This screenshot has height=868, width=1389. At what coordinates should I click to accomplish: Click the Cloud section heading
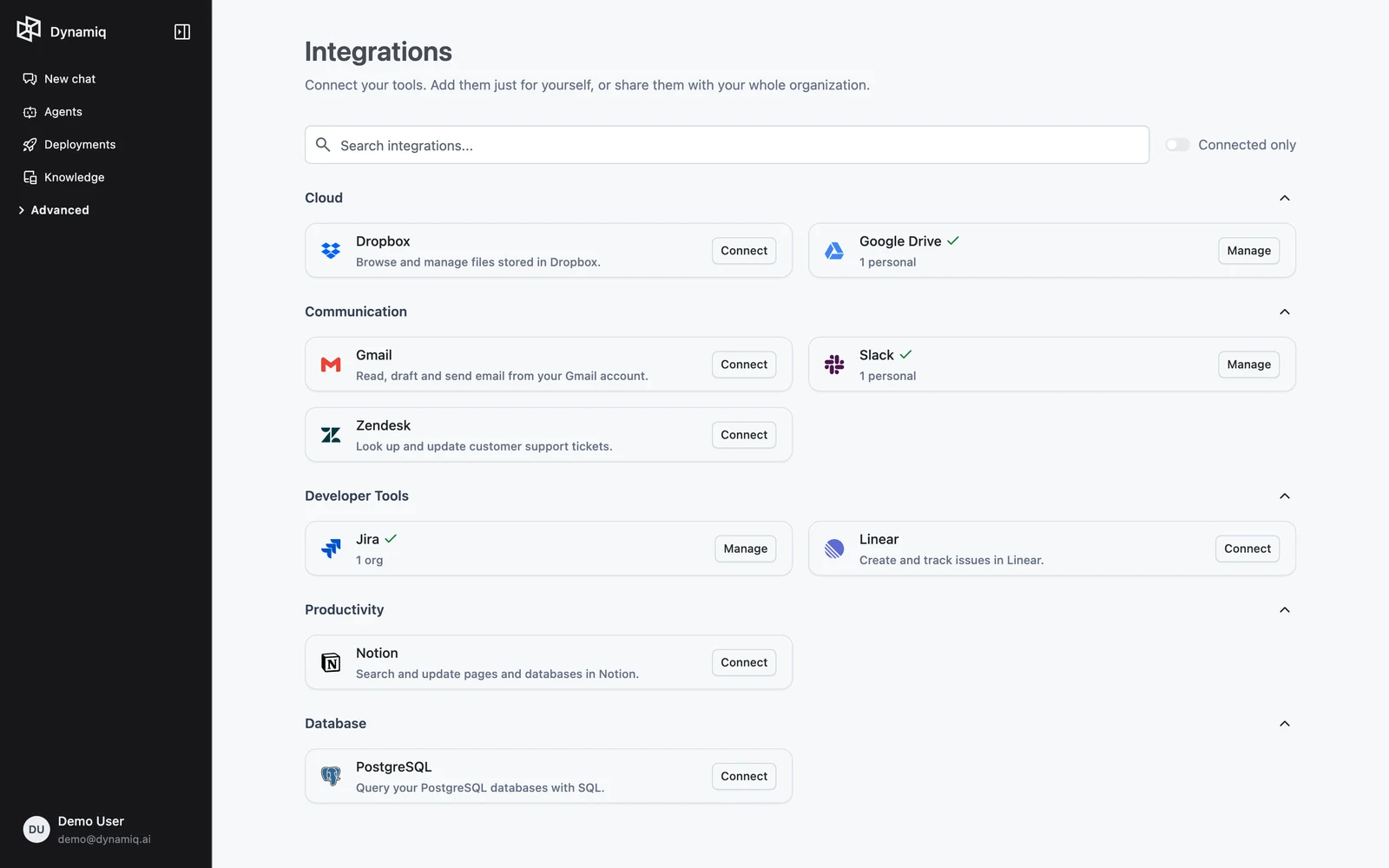point(324,198)
